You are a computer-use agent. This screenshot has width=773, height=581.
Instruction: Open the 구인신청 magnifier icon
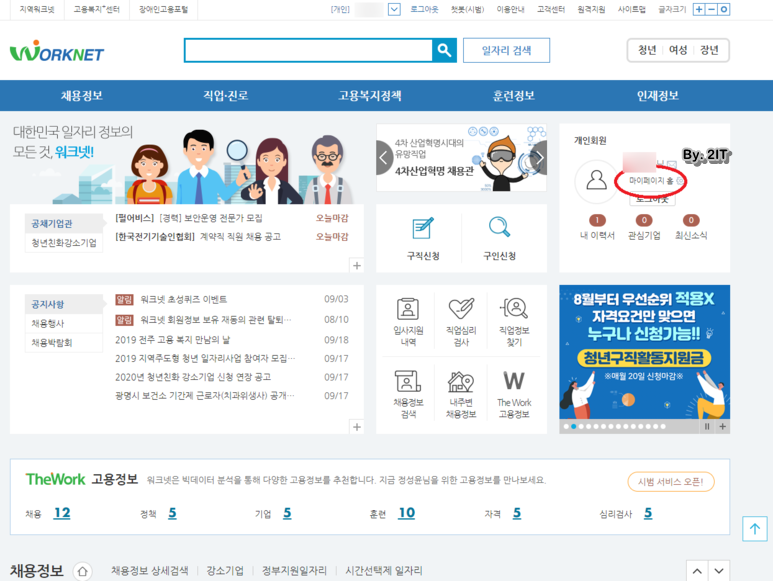pos(499,228)
